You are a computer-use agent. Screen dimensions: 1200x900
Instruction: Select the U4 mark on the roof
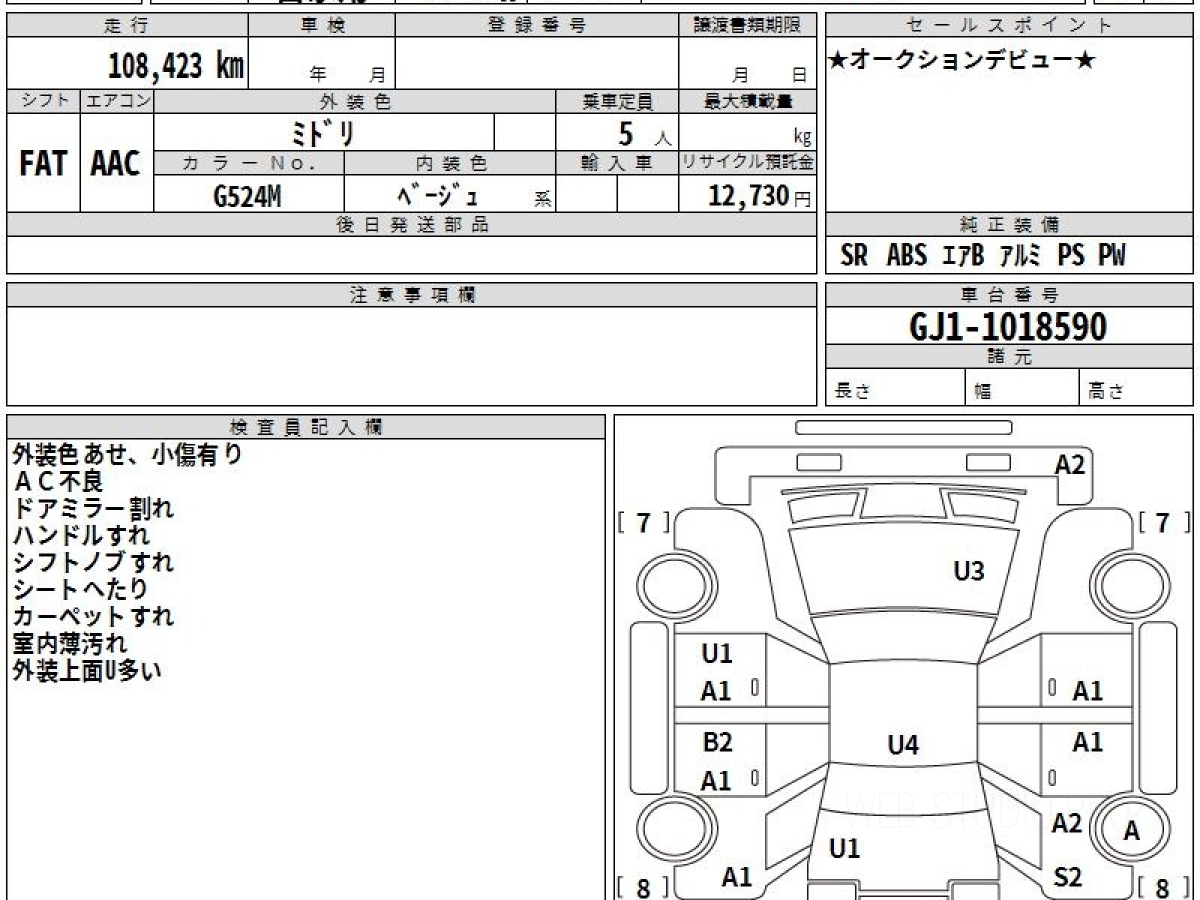(903, 744)
